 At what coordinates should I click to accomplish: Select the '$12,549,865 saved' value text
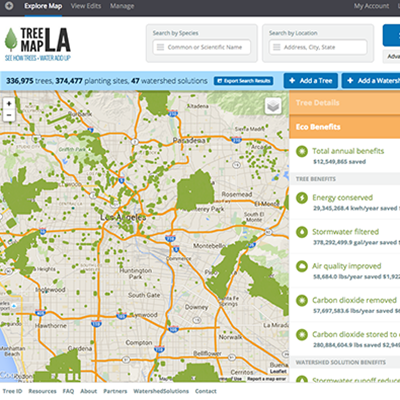pos(339,162)
